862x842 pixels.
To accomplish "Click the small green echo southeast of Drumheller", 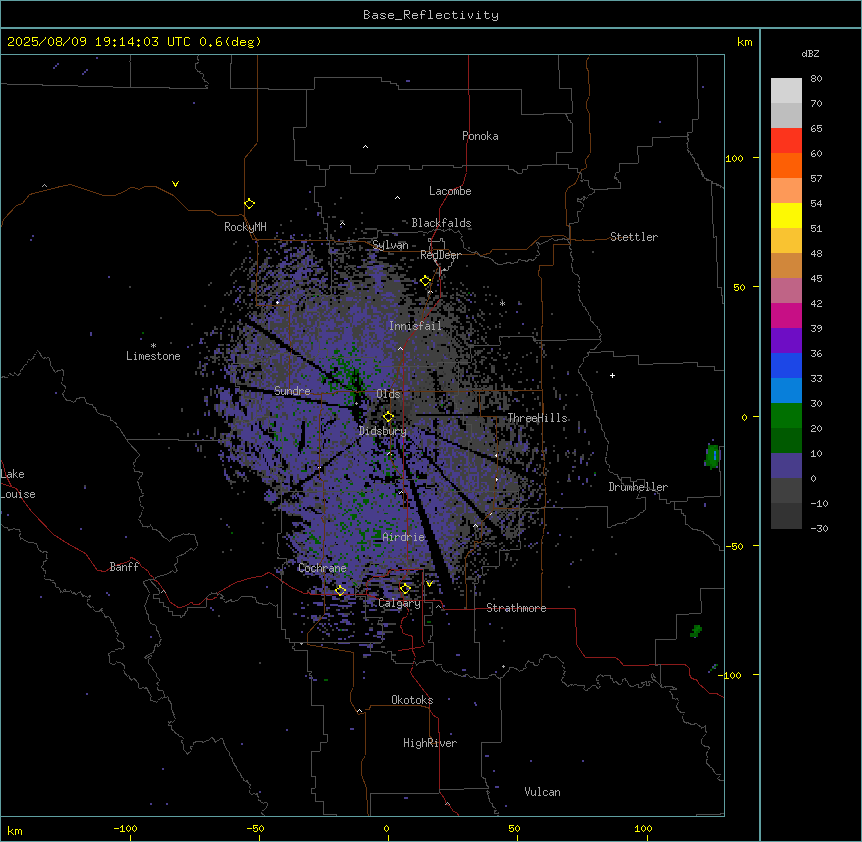I will click(x=696, y=631).
